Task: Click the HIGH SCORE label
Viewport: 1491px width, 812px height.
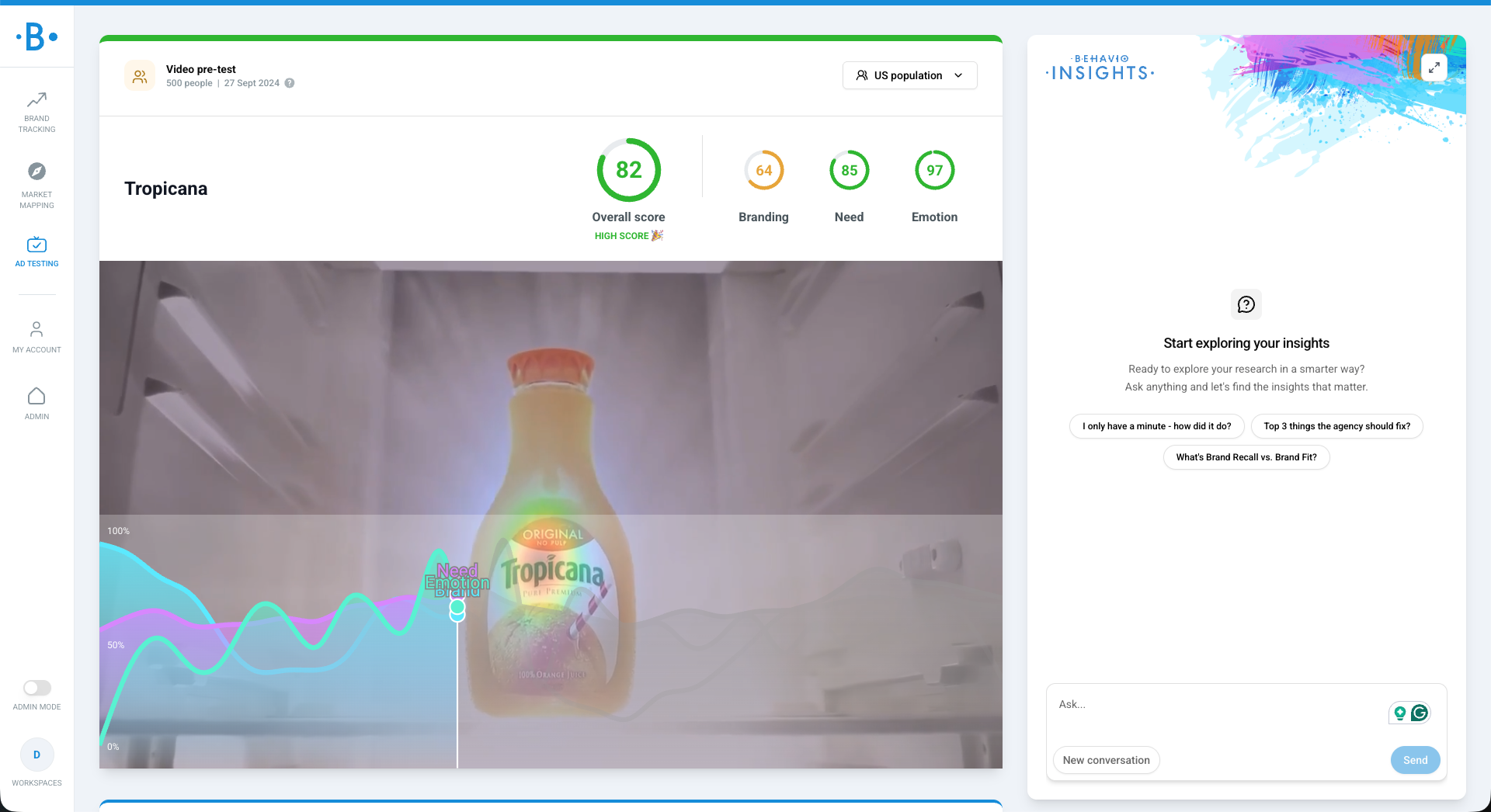Action: pyautogui.click(x=629, y=236)
